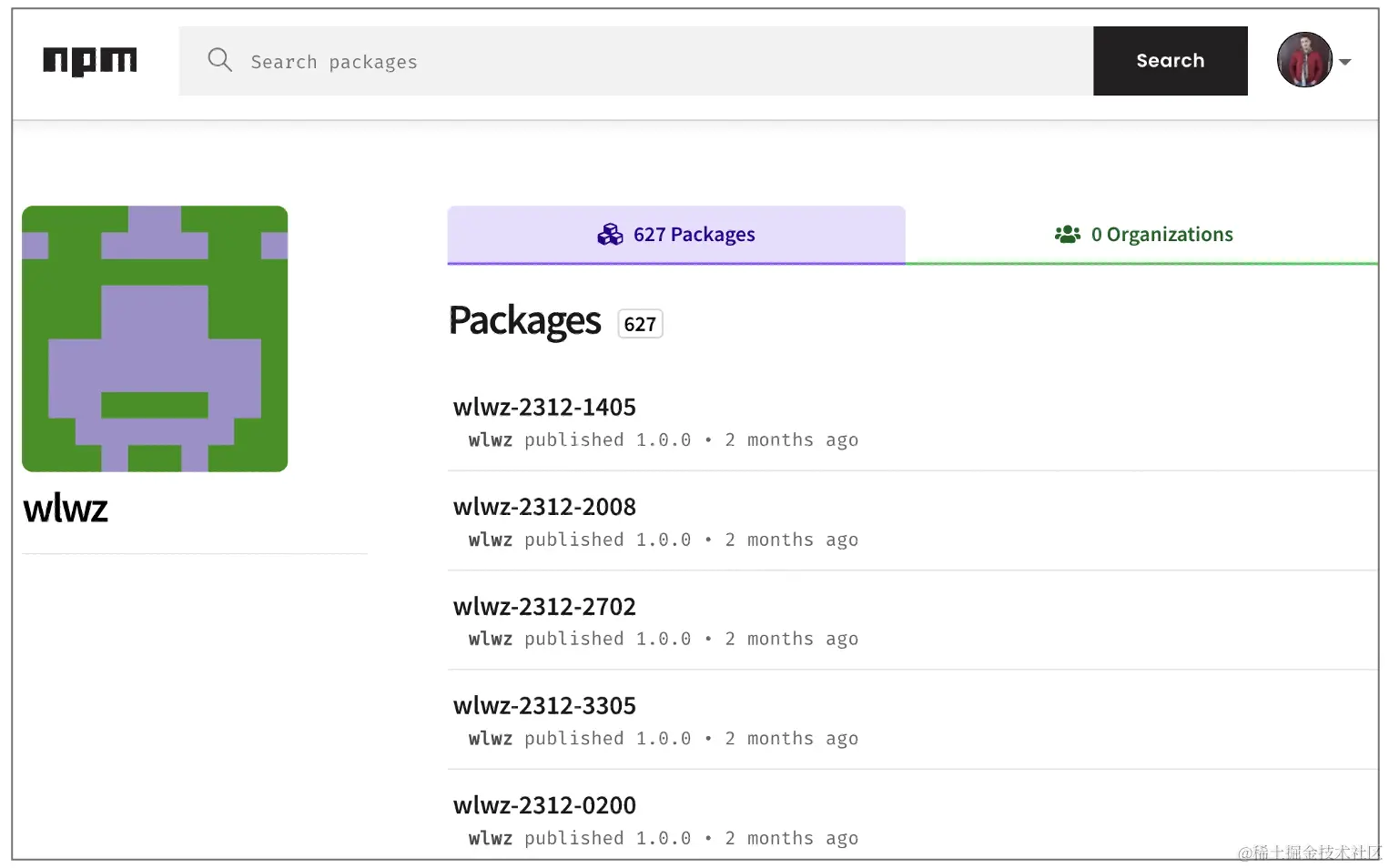1389x868 pixels.
Task: Click wlwz publisher under wlwz-2312-2008
Action: 491,540
